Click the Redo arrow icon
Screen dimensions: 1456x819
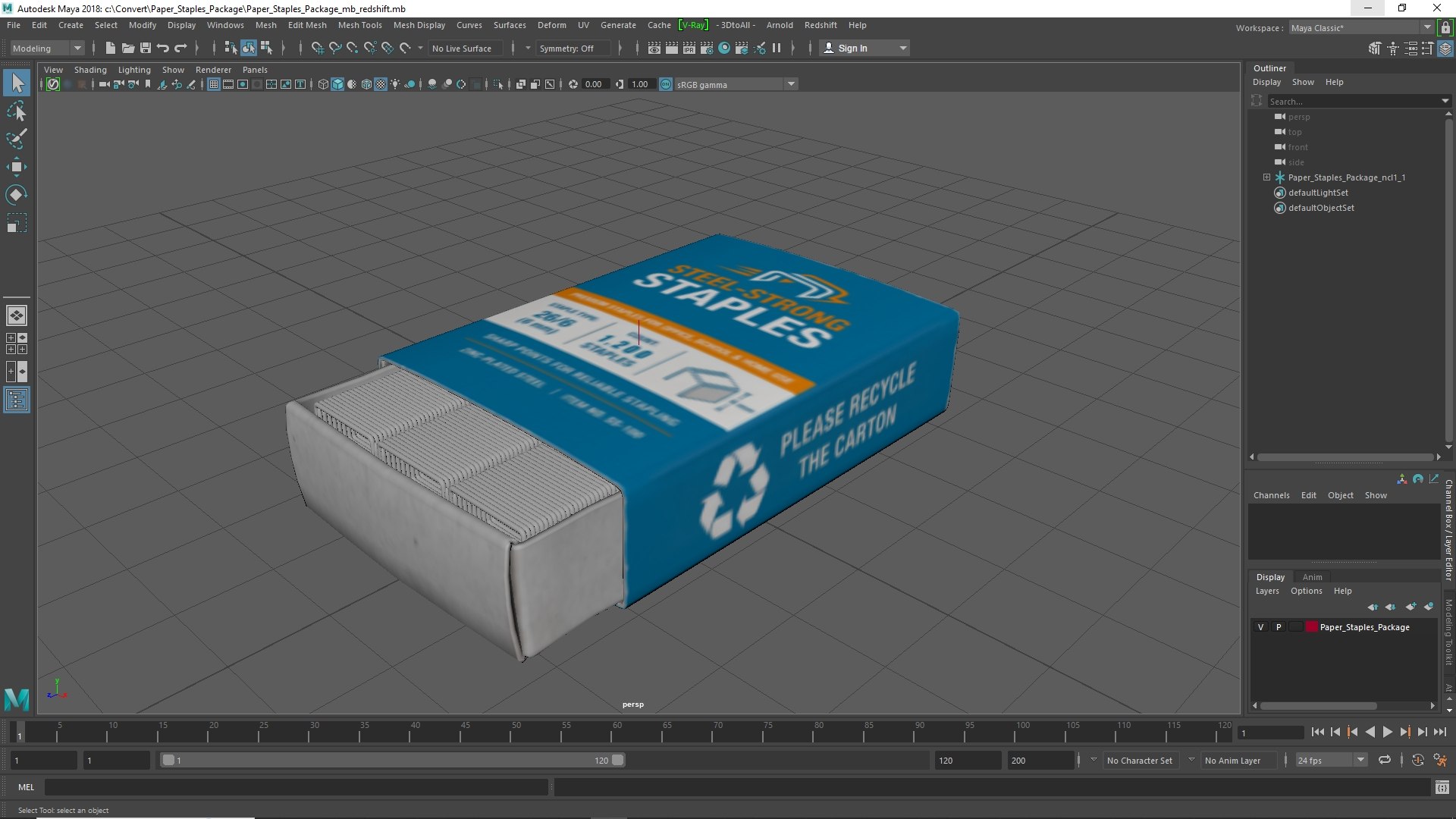(180, 48)
